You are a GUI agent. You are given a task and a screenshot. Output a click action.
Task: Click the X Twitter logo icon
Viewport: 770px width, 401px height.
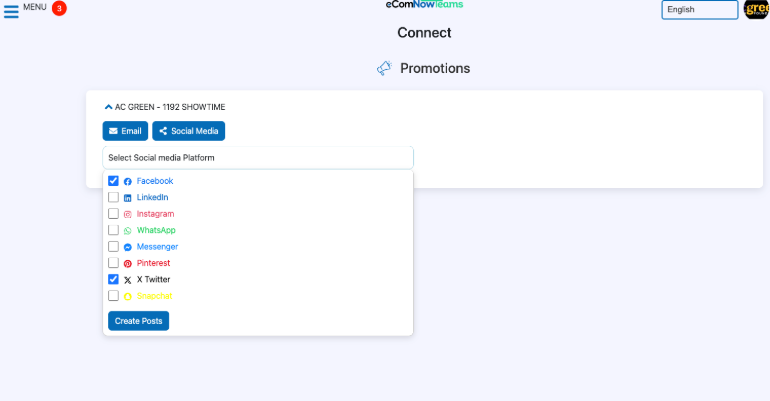(x=128, y=280)
